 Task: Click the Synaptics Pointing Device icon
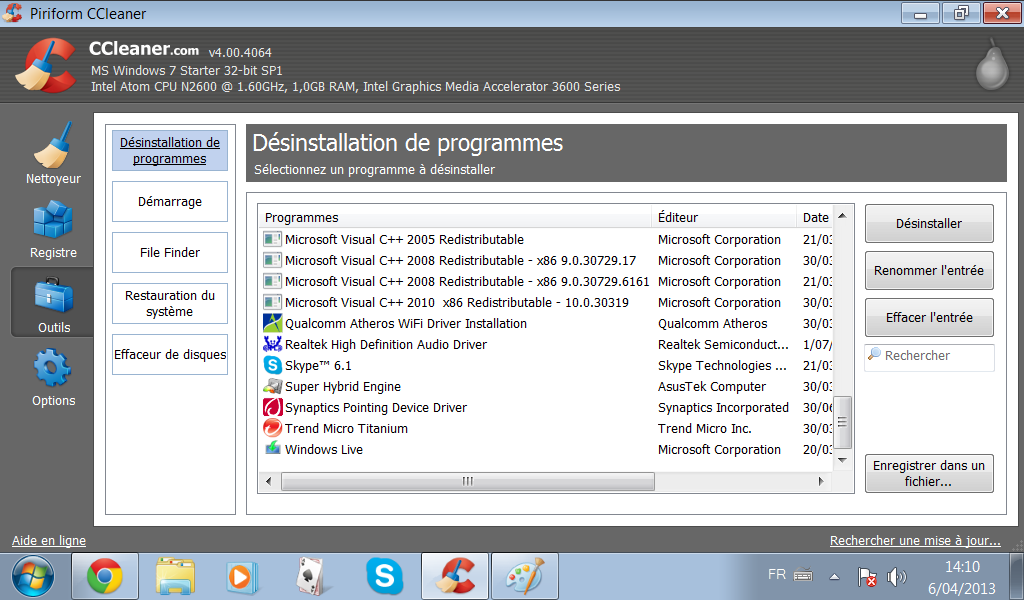point(272,407)
